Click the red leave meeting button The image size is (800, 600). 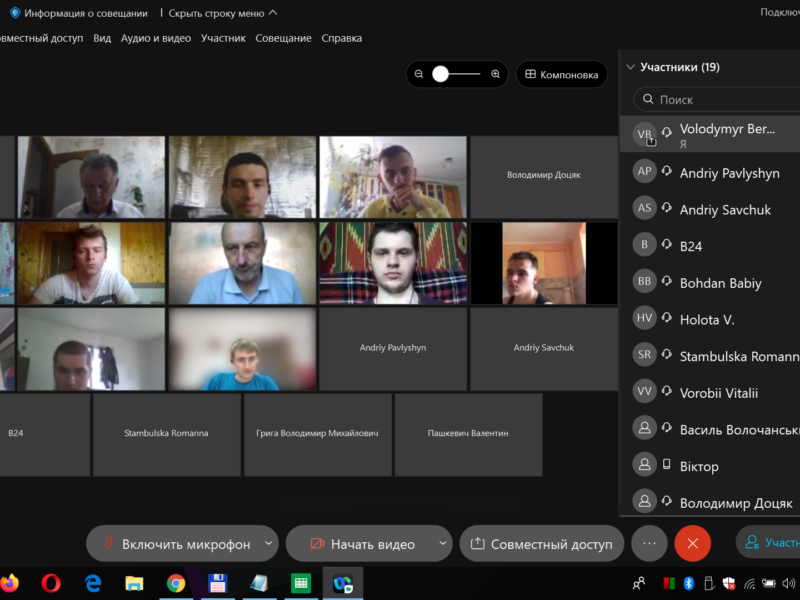(x=692, y=543)
